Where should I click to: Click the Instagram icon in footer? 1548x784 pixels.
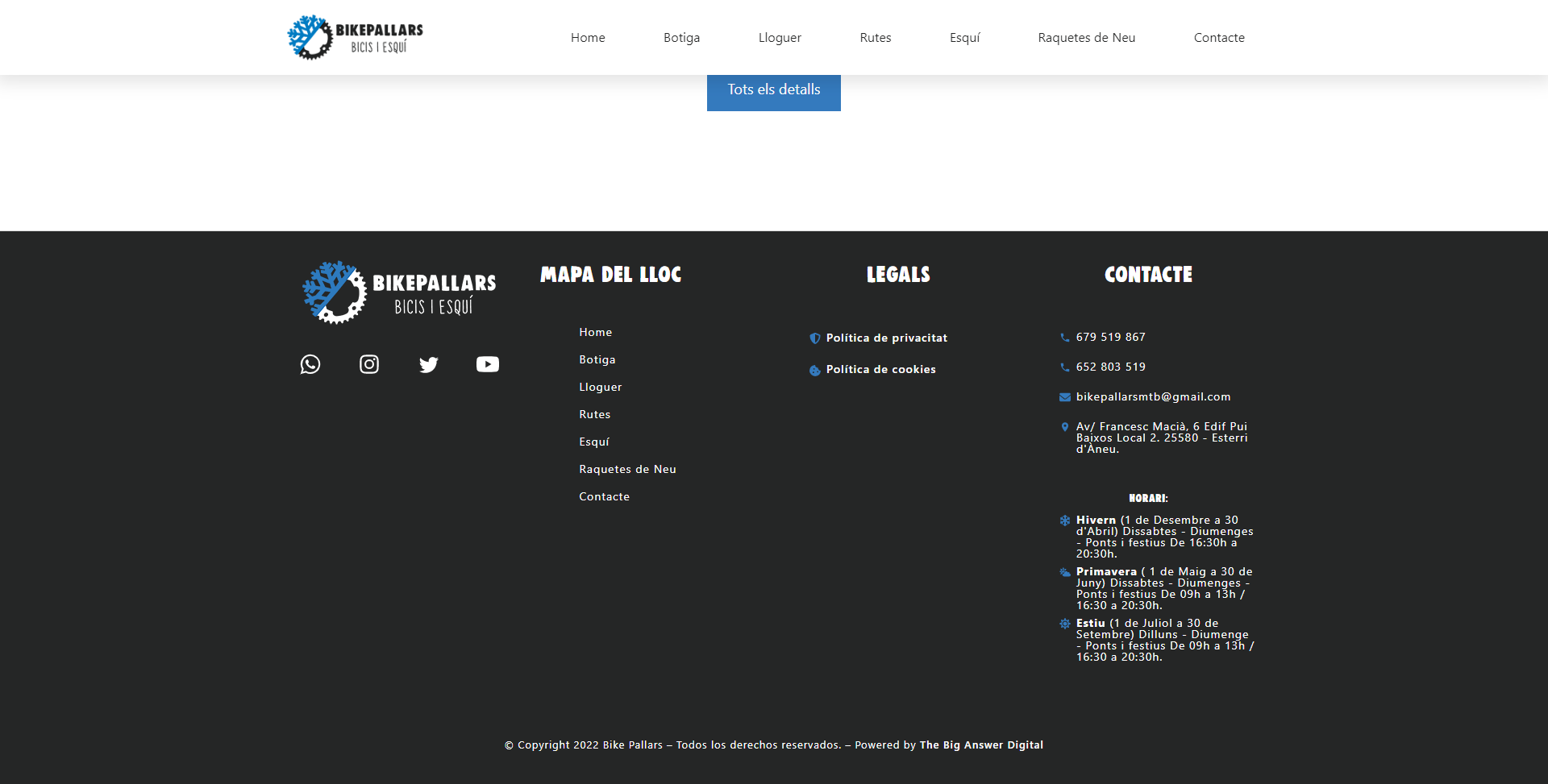click(369, 364)
